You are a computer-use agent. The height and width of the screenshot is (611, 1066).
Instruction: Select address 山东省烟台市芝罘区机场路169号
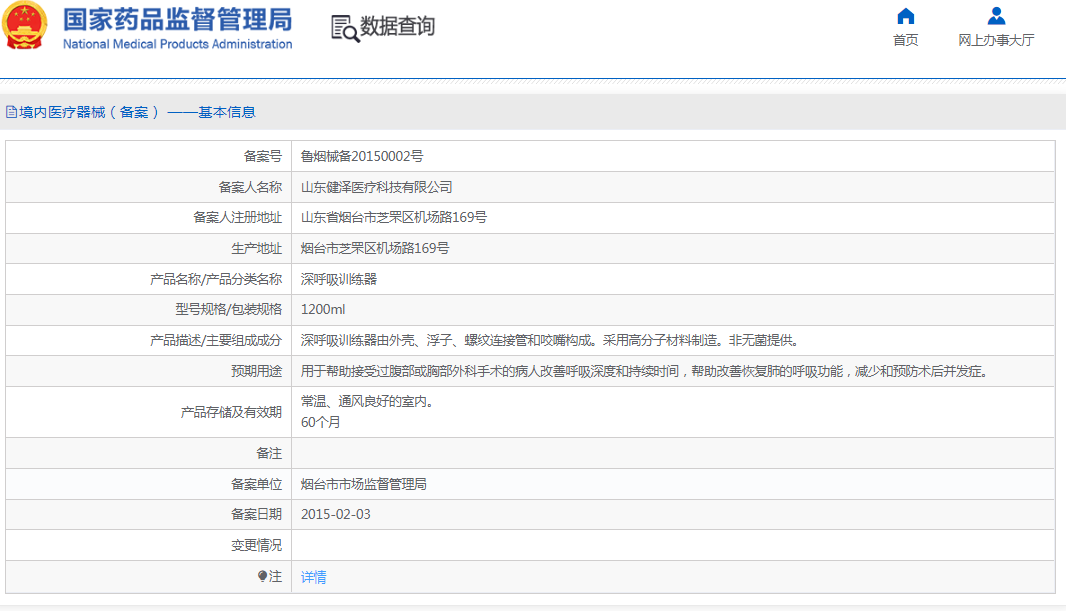click(394, 217)
